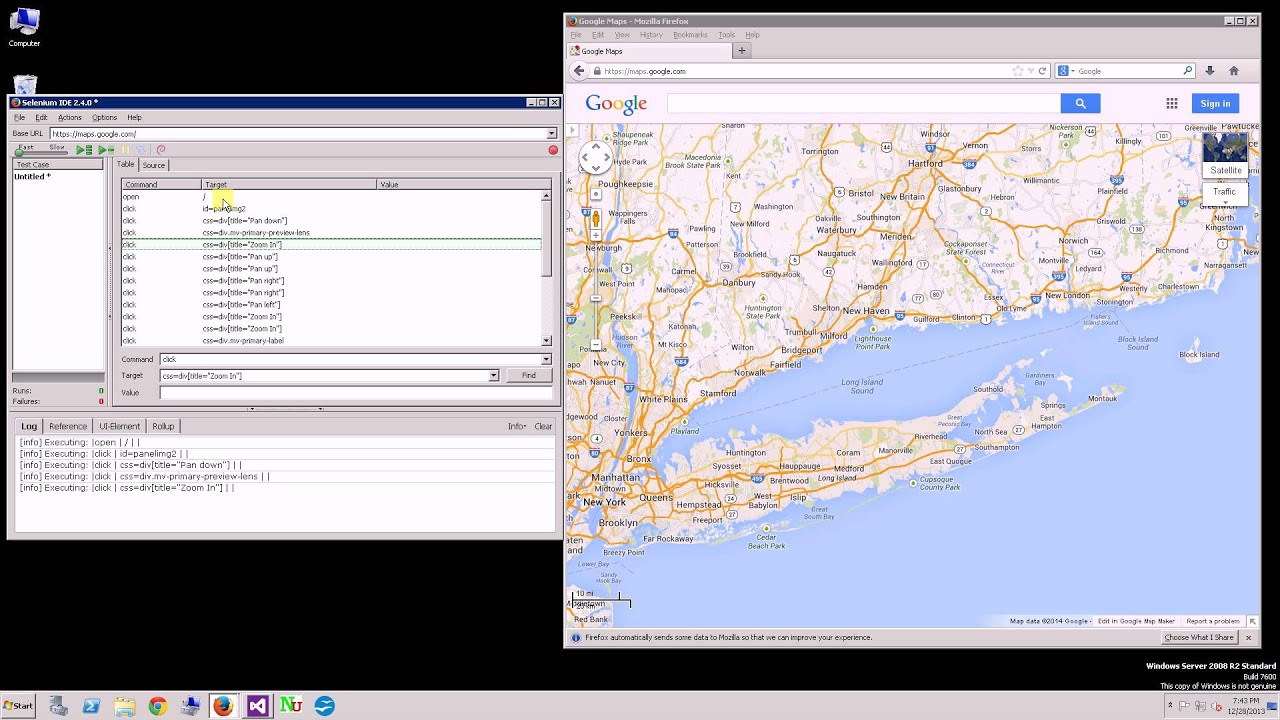The image size is (1280, 720).
Task: Toggle the red record button in Selenium IDE
Action: pyautogui.click(x=553, y=150)
